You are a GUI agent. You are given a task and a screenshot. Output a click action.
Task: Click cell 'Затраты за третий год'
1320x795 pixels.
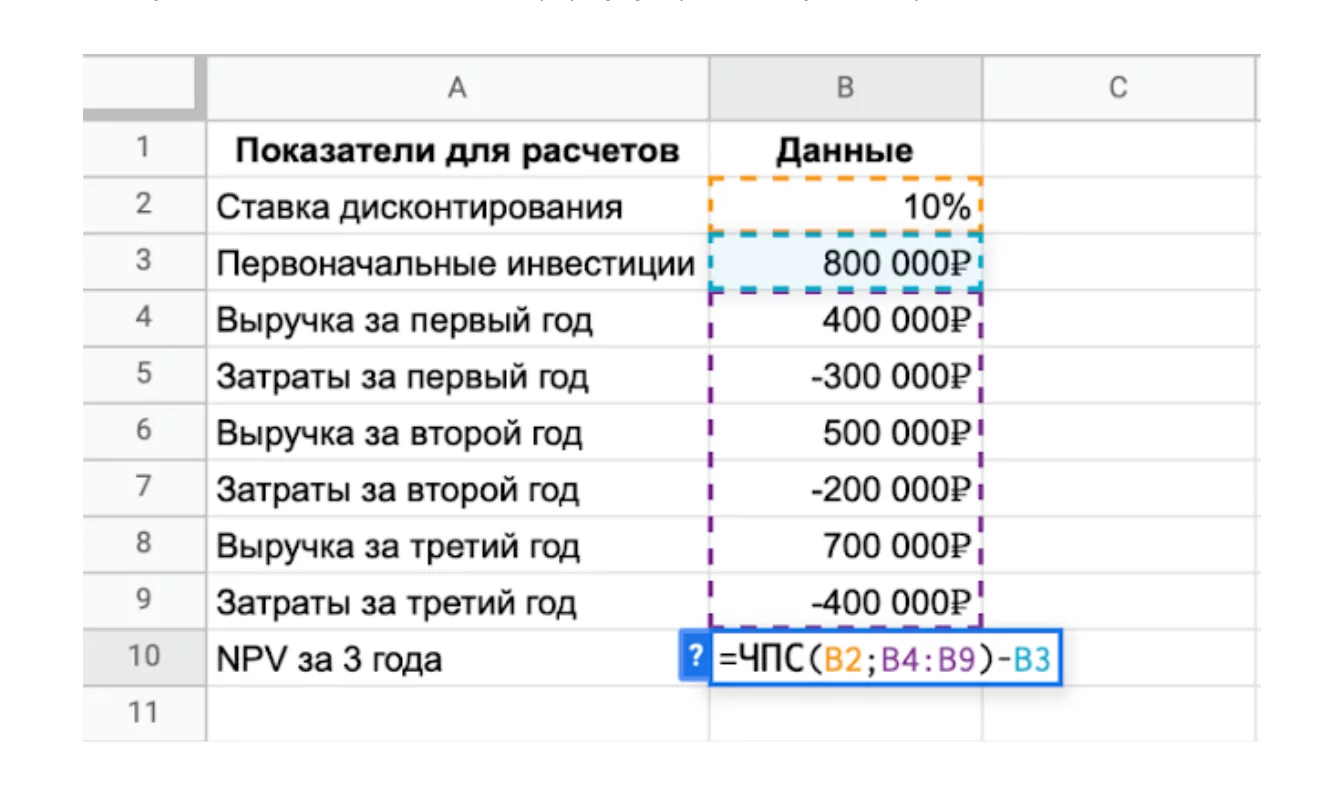pyautogui.click(x=458, y=601)
